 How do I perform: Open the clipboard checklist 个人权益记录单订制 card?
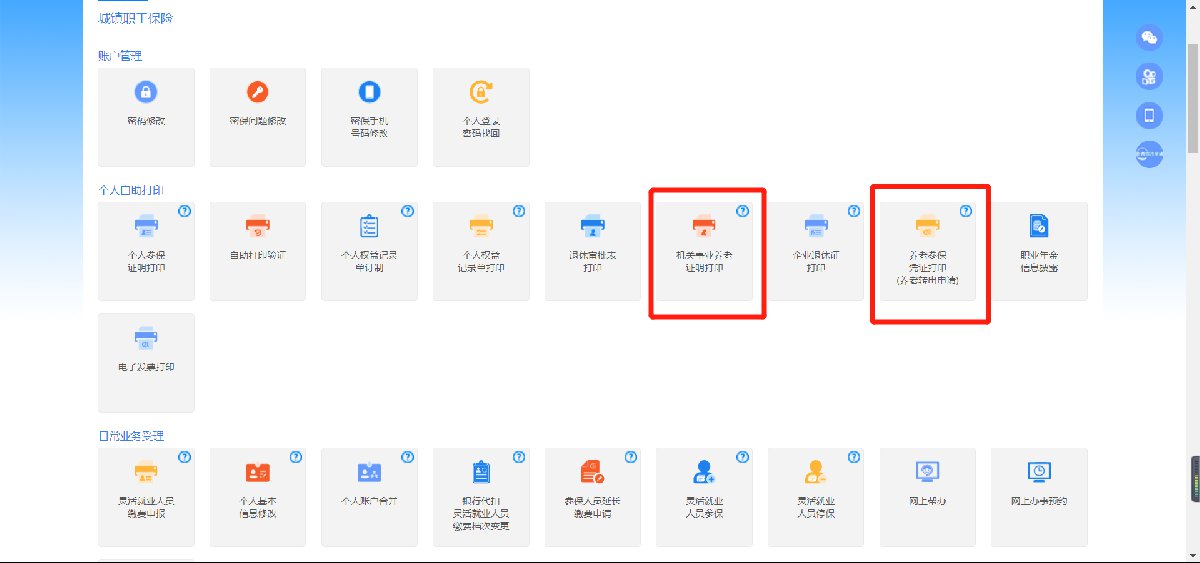[369, 251]
